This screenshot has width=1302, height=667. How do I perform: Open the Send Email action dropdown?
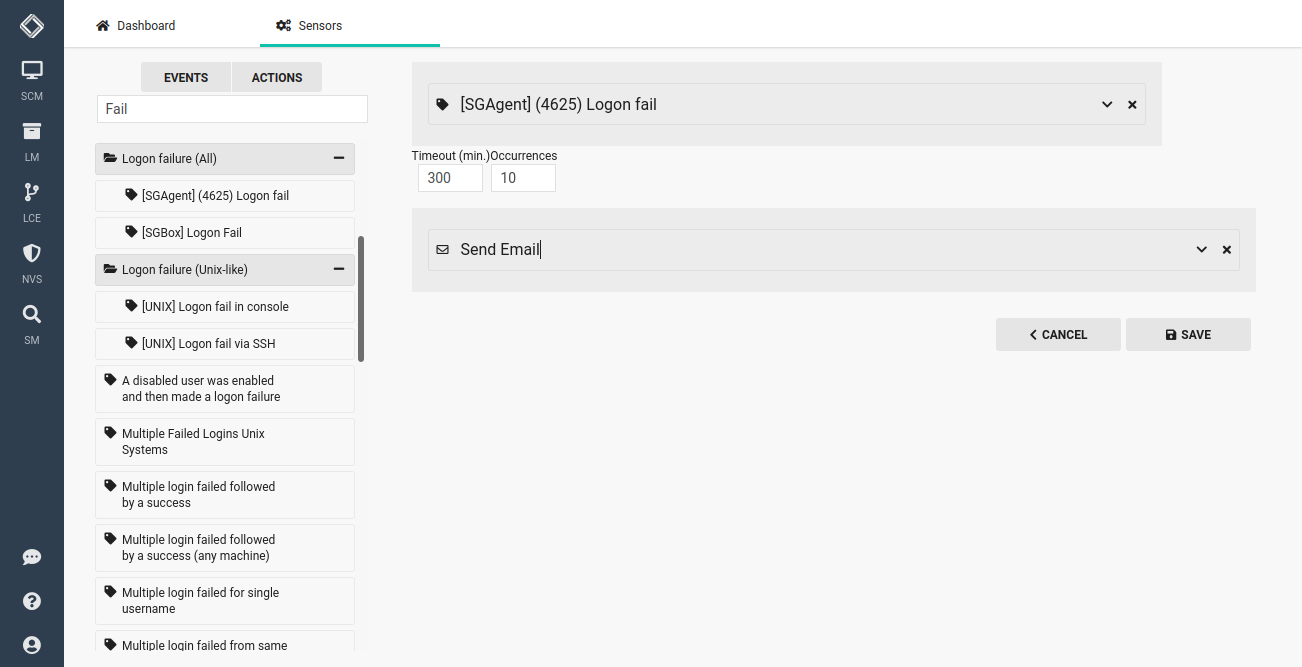tap(1201, 249)
